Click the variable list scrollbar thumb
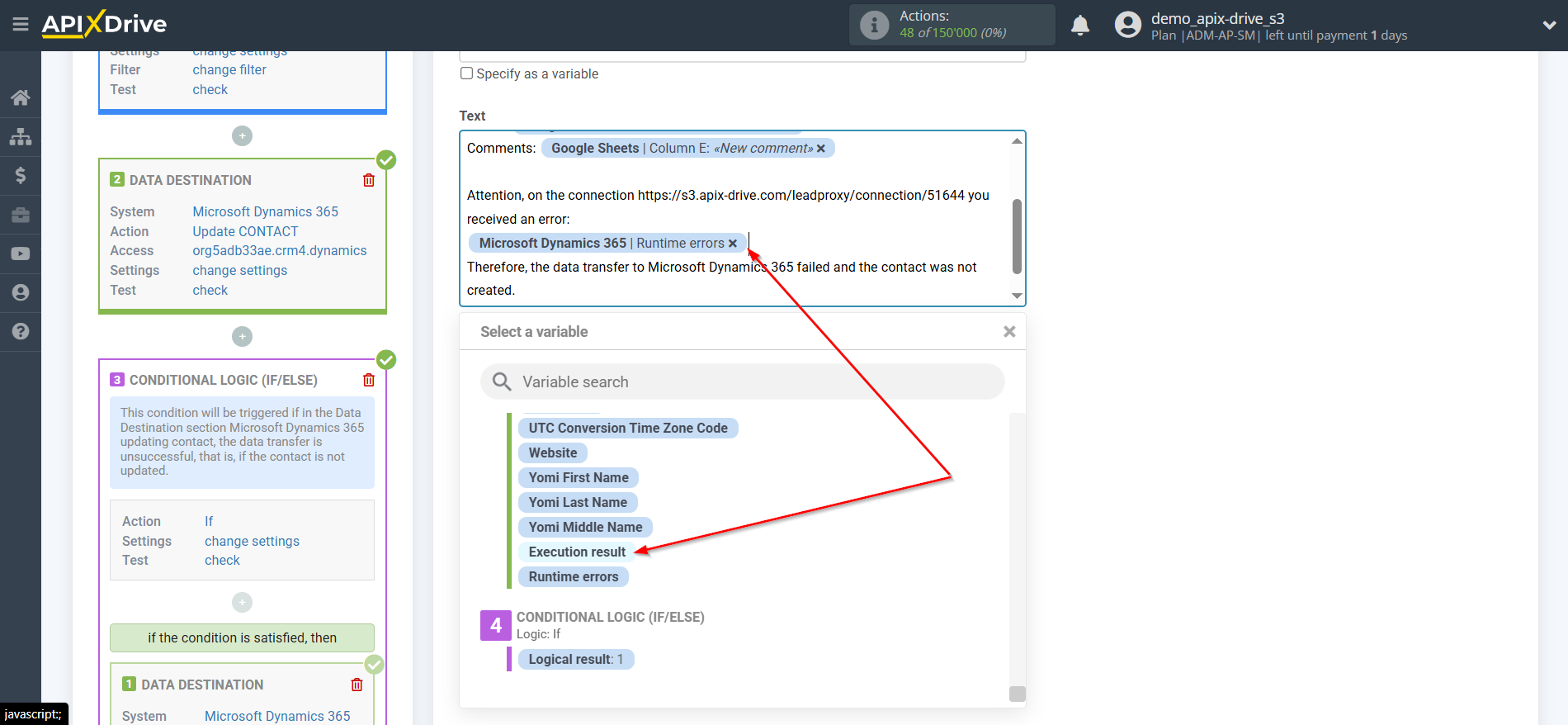 [x=1018, y=694]
